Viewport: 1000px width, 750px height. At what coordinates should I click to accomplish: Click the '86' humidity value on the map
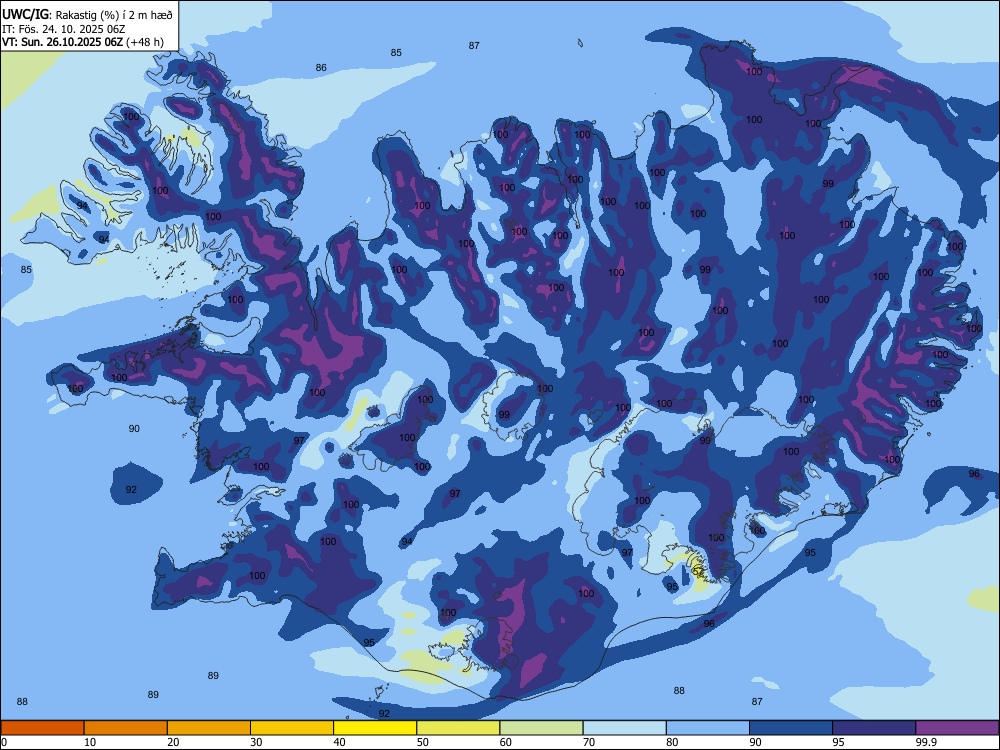click(321, 68)
